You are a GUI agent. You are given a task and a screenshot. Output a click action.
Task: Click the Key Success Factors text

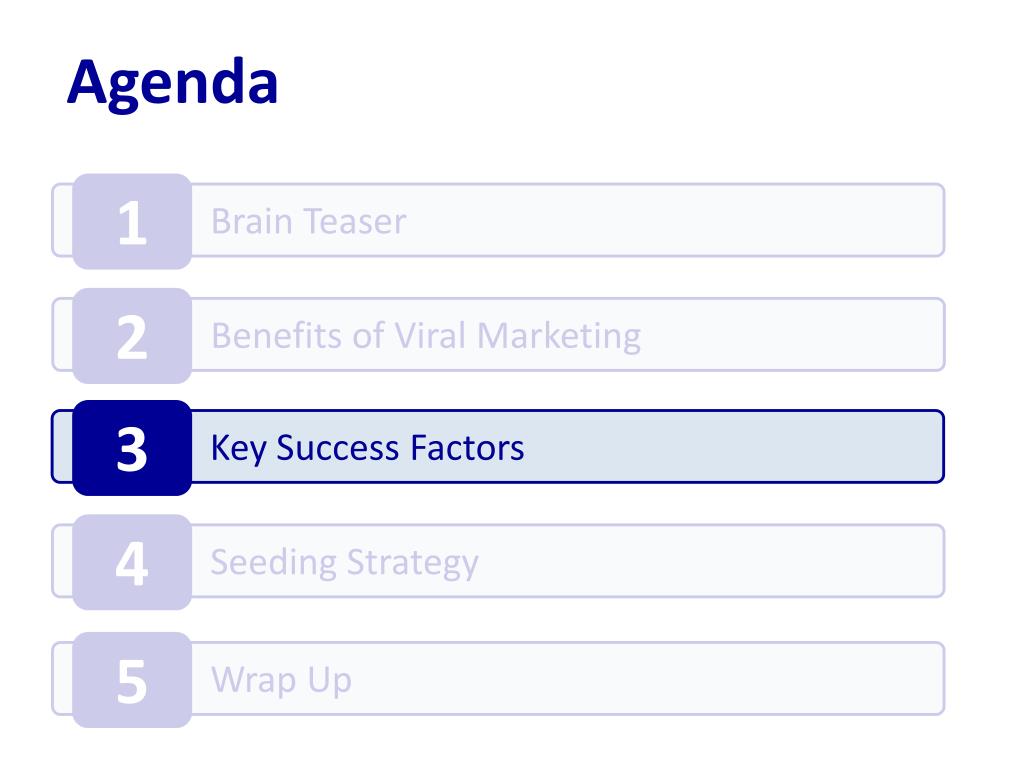pos(367,449)
